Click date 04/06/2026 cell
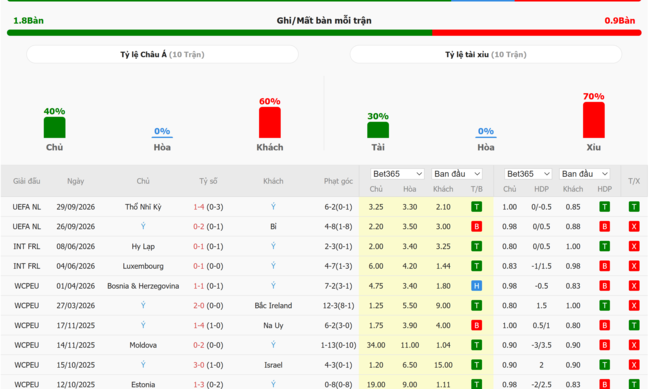650x389 pixels. (x=75, y=266)
